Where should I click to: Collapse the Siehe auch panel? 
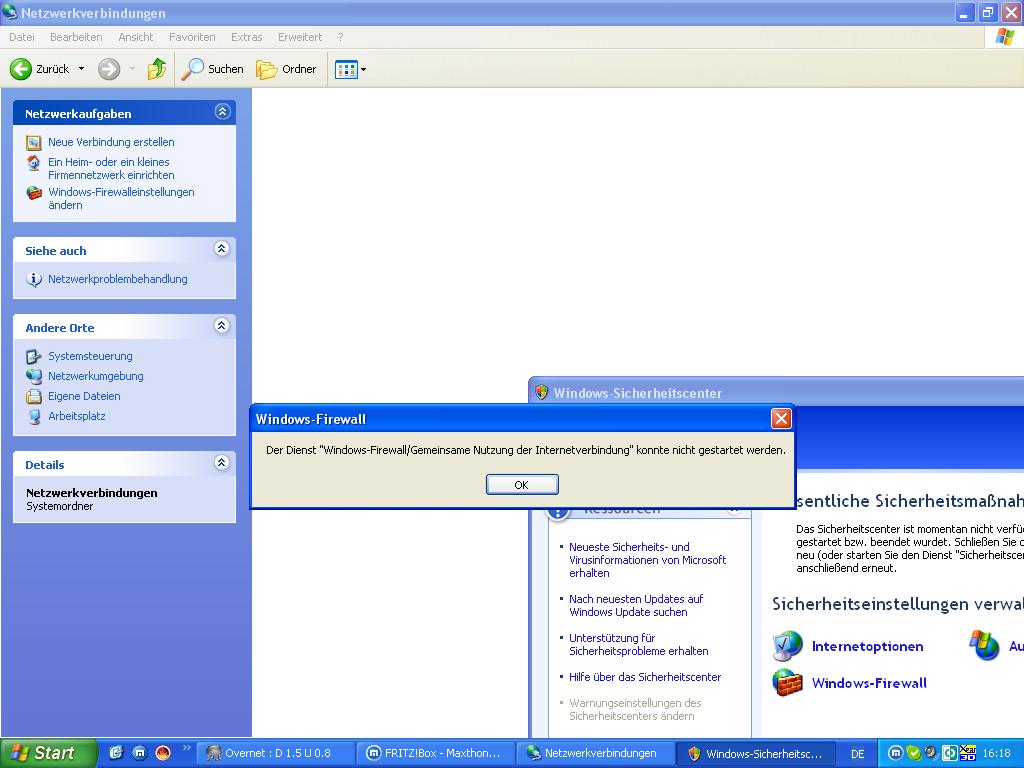point(221,249)
